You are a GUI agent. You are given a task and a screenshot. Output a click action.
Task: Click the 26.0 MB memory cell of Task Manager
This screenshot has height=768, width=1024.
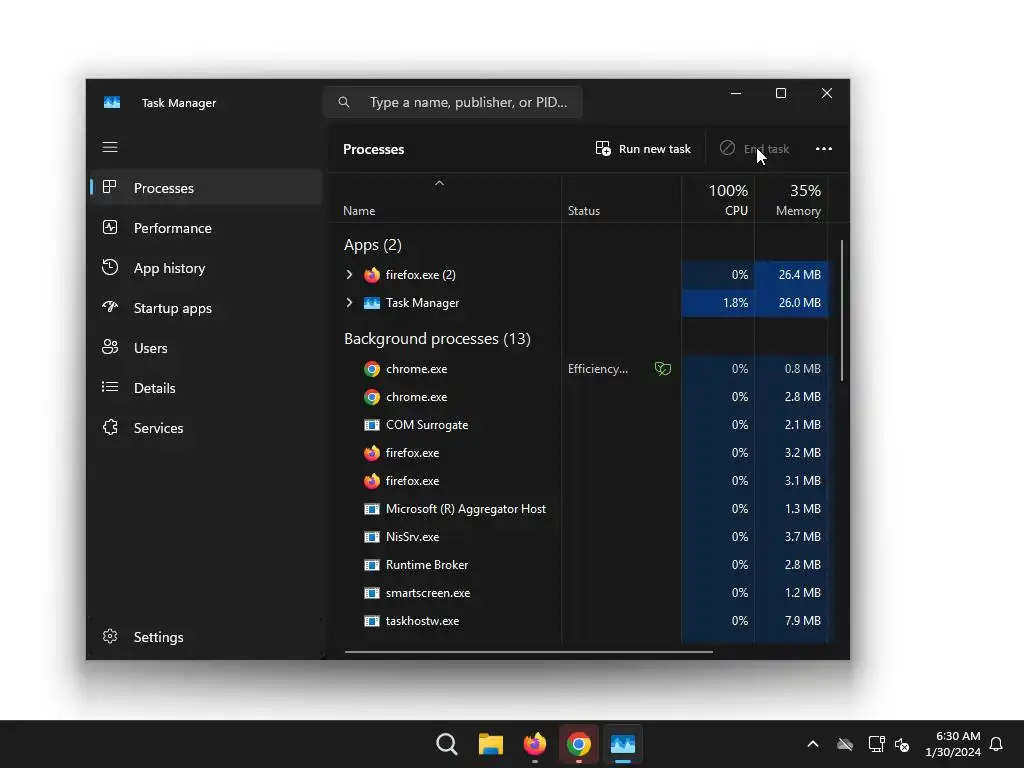792,303
